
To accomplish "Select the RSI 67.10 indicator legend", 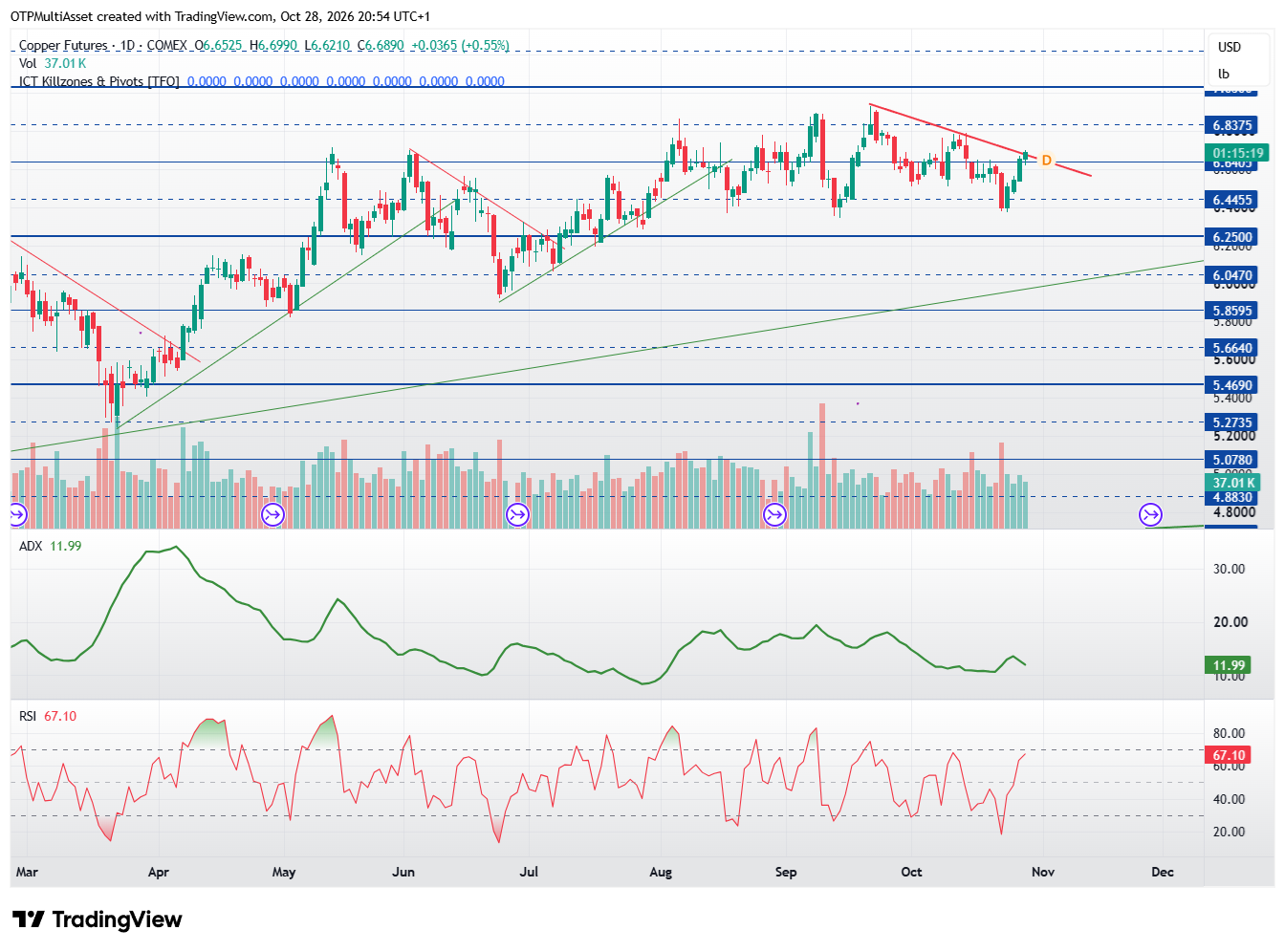I will coord(47,716).
